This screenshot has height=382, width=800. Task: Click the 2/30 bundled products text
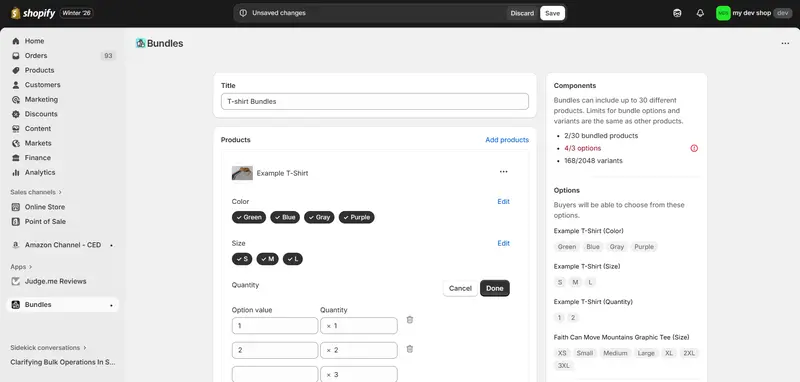point(601,136)
